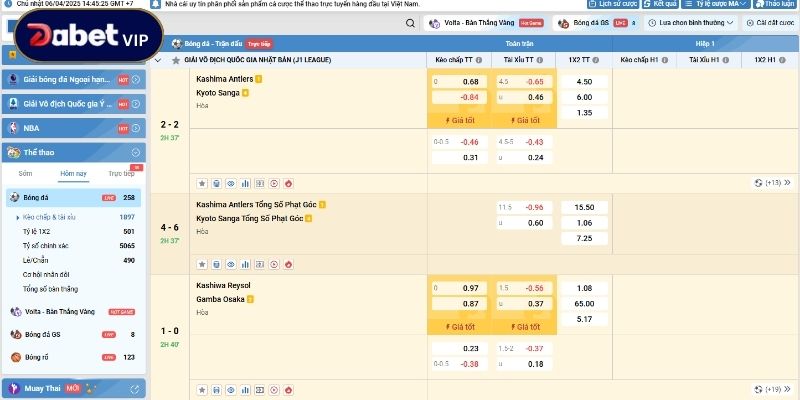Click the search magnifier icon
The width and height of the screenshot is (800, 400).
pyautogui.click(x=410, y=23)
